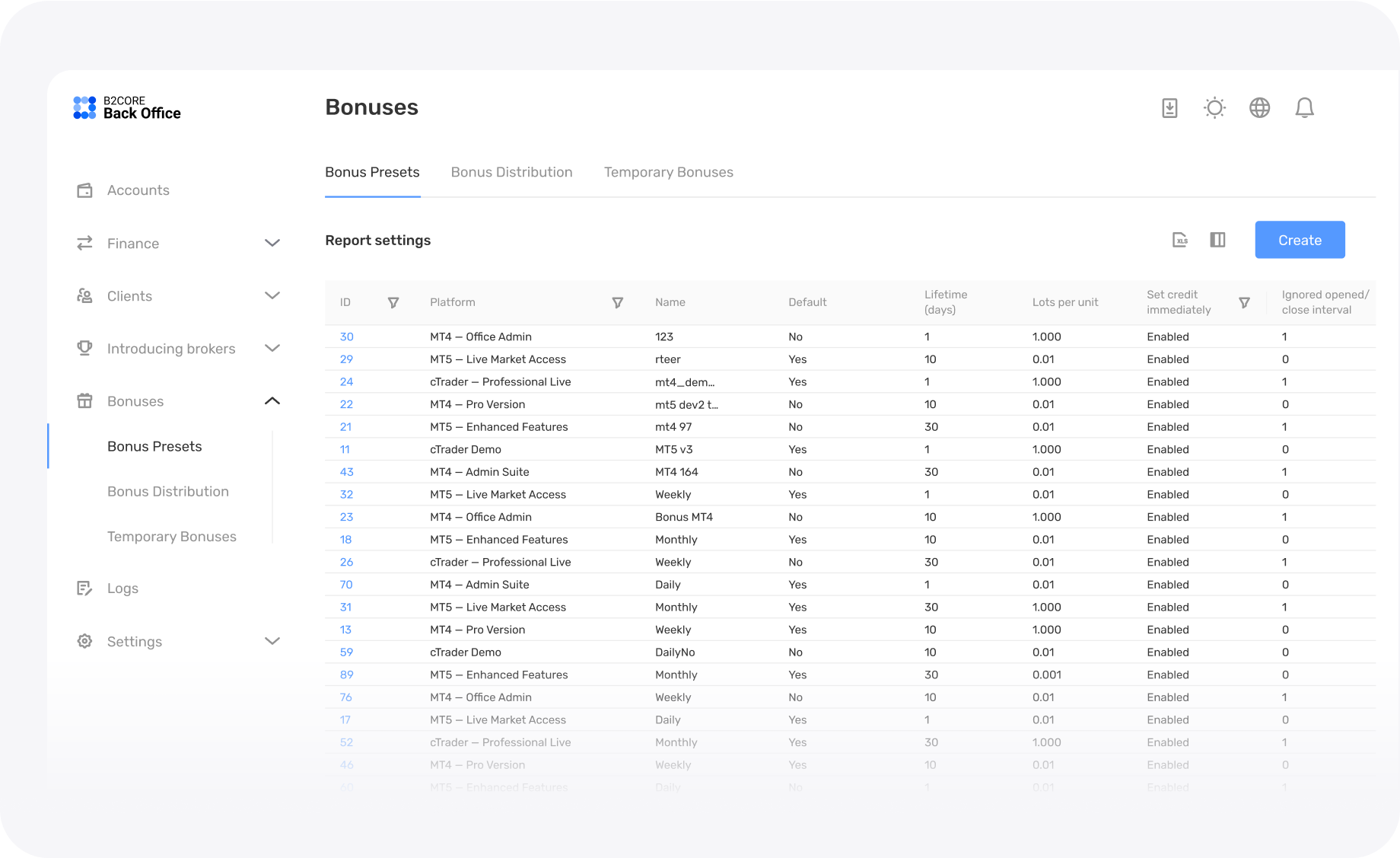1400x858 pixels.
Task: Select the 'MT4 164' name cell
Action: pos(676,472)
